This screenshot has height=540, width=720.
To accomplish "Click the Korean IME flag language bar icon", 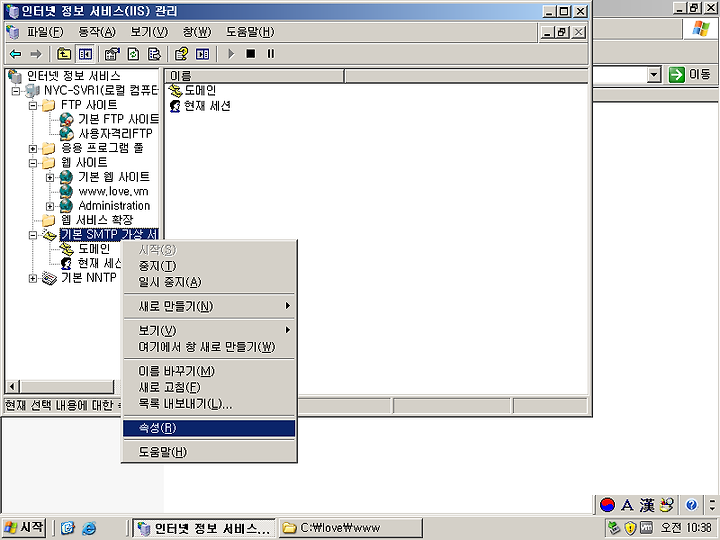I will [607, 505].
